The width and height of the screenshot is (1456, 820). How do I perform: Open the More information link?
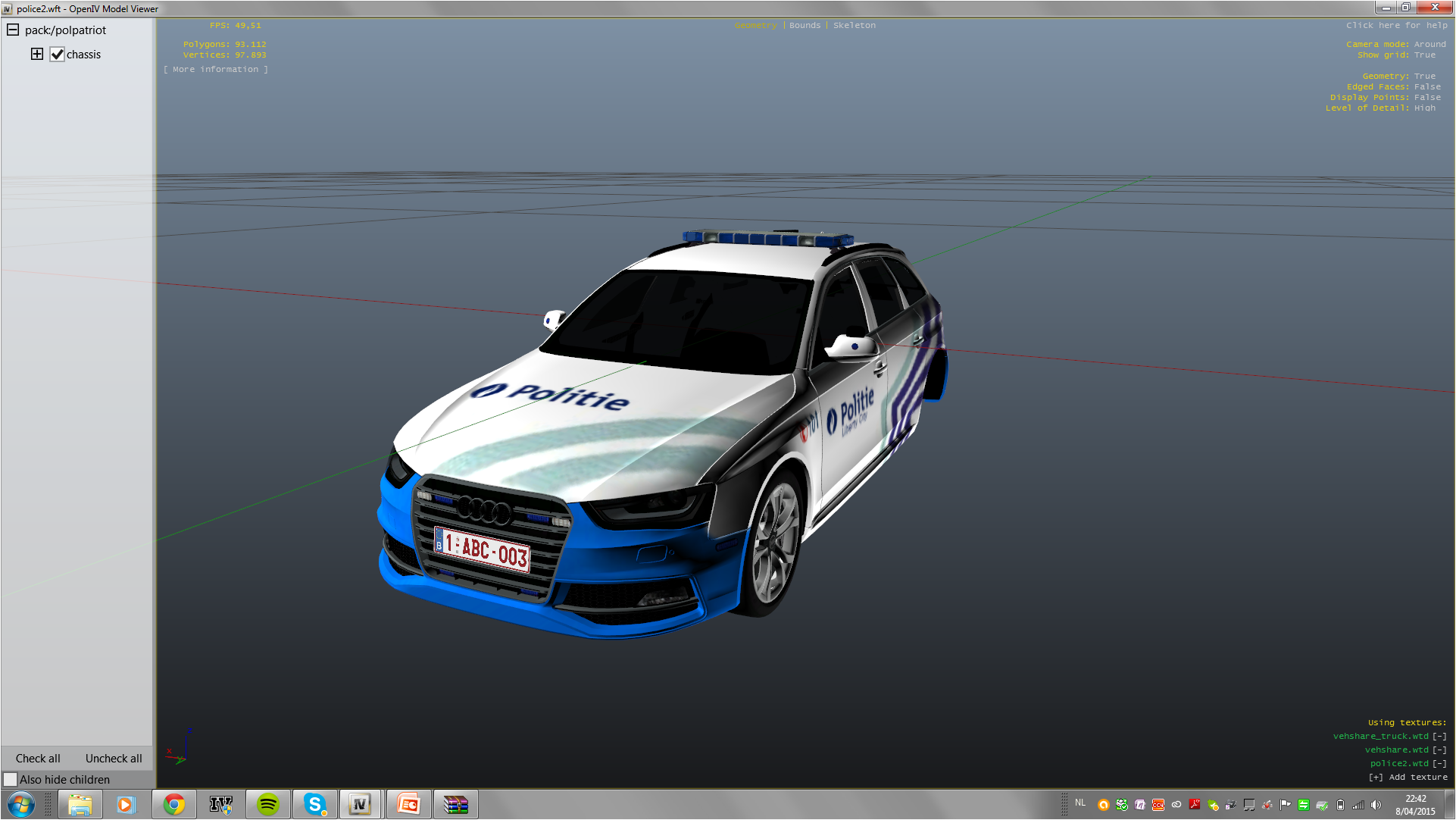(216, 70)
